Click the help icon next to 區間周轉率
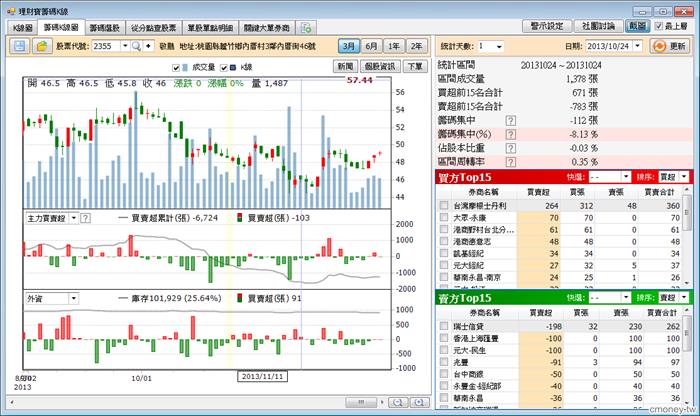This screenshot has height=416, width=700. [511, 162]
